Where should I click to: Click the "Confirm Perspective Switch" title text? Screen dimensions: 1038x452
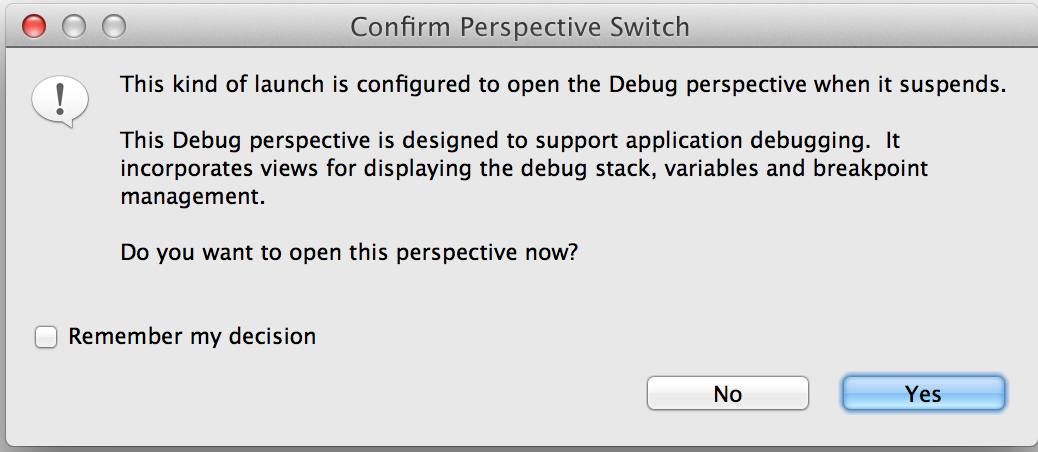519,26
